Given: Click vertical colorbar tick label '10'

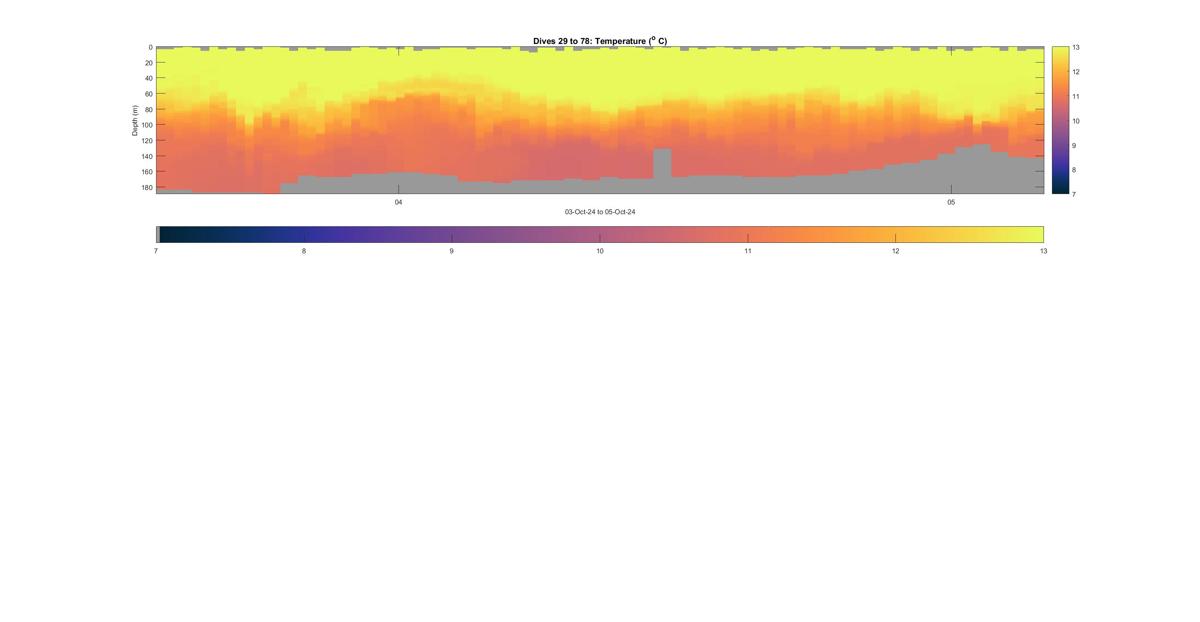Looking at the screenshot, I should click(x=1076, y=121).
